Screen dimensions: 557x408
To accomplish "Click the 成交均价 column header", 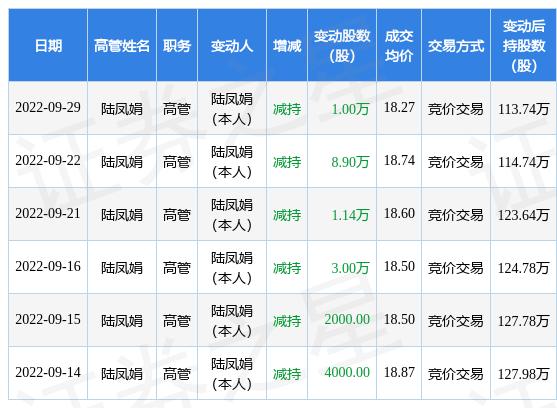I will point(399,46).
